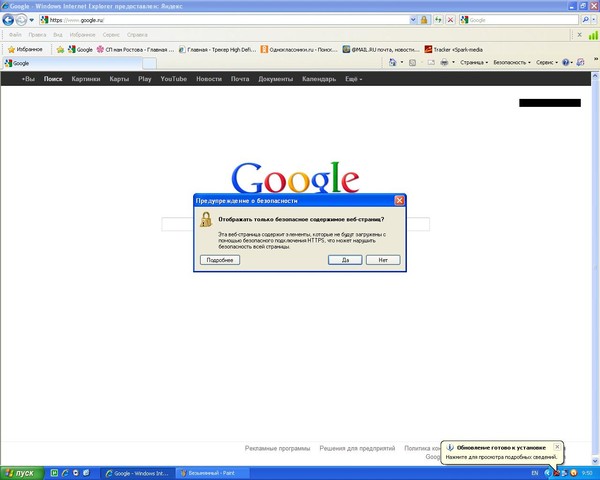
Task: Click the browser Forward arrow button
Action: 21,20
